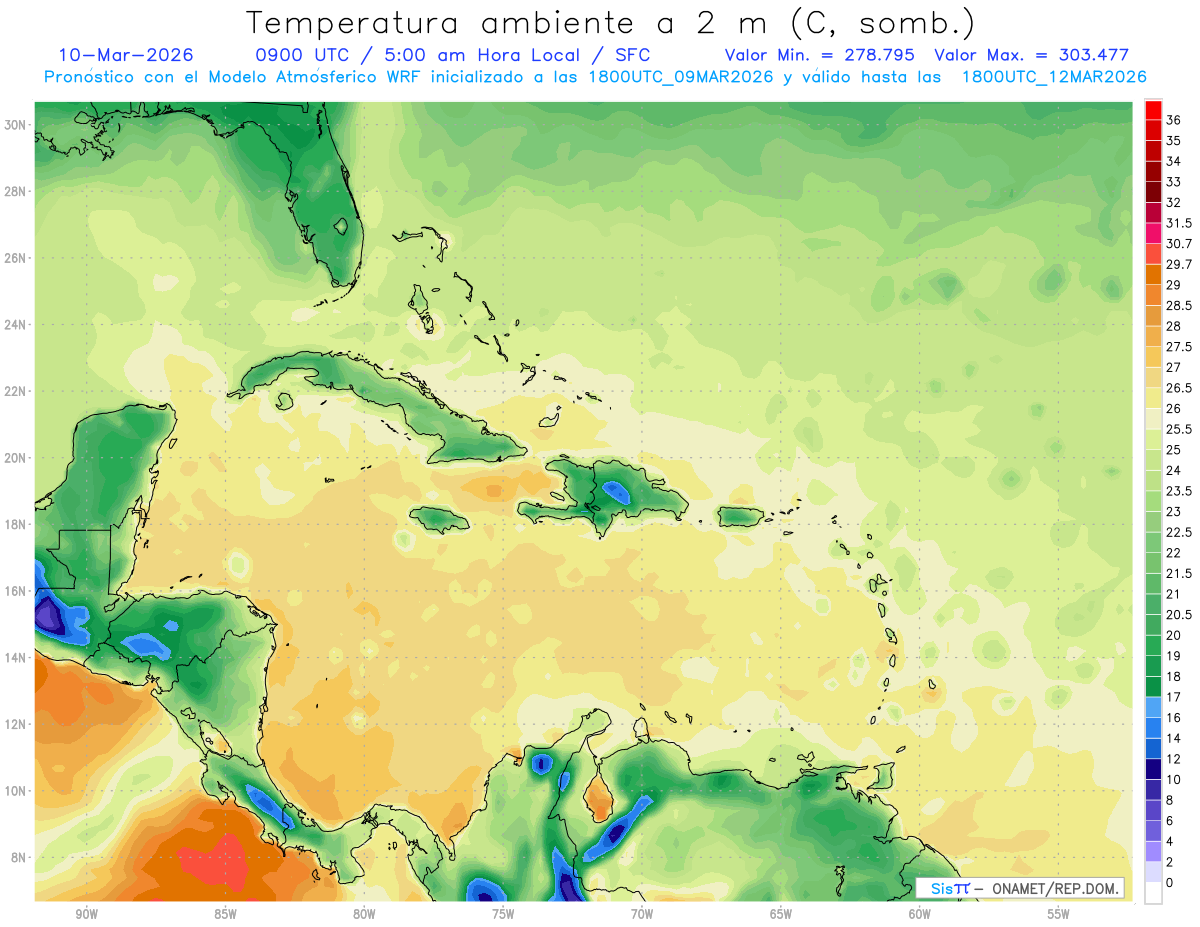Click the '18N' latitude label

click(16, 525)
